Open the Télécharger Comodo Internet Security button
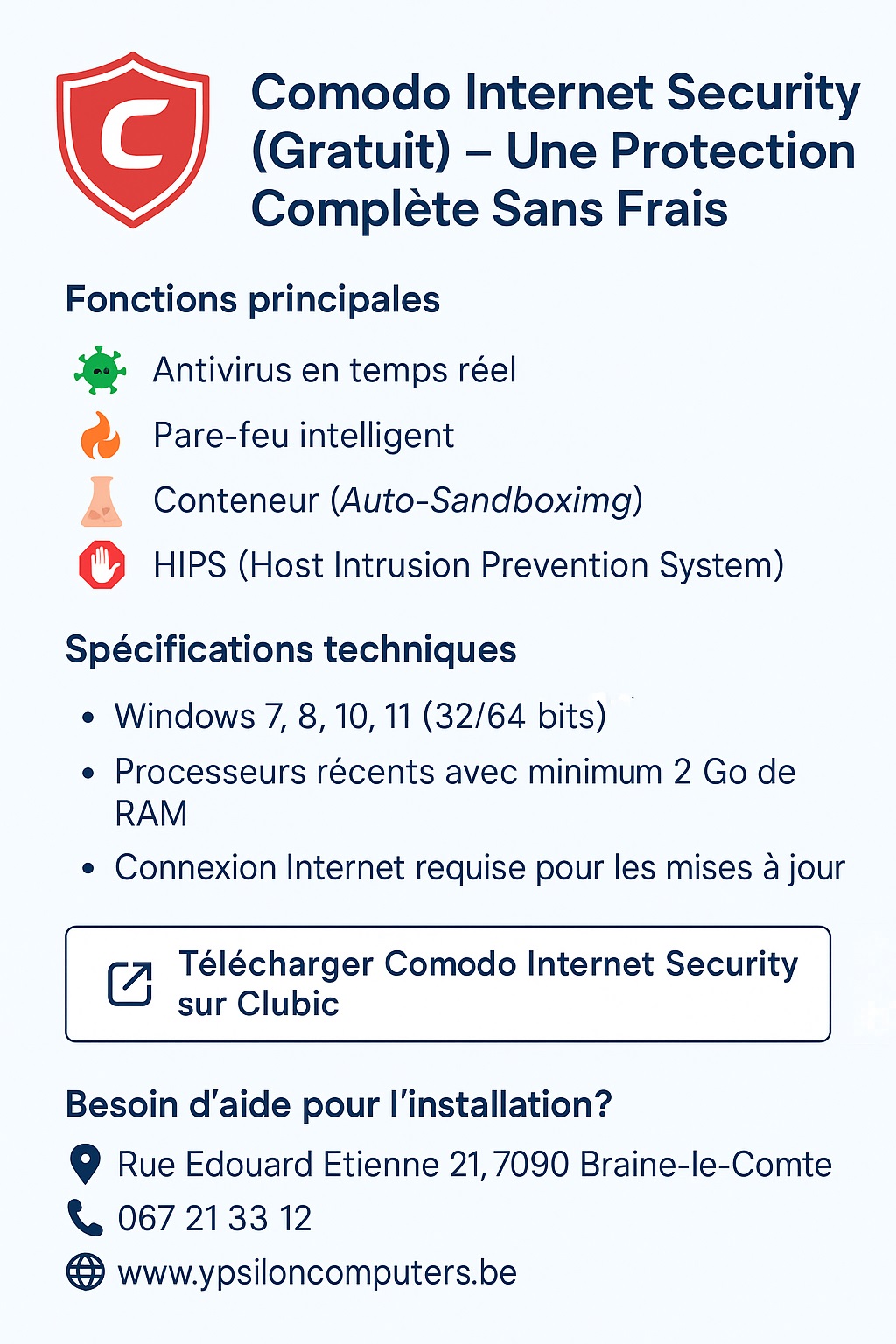Viewport: 896px width, 1344px height. (448, 983)
